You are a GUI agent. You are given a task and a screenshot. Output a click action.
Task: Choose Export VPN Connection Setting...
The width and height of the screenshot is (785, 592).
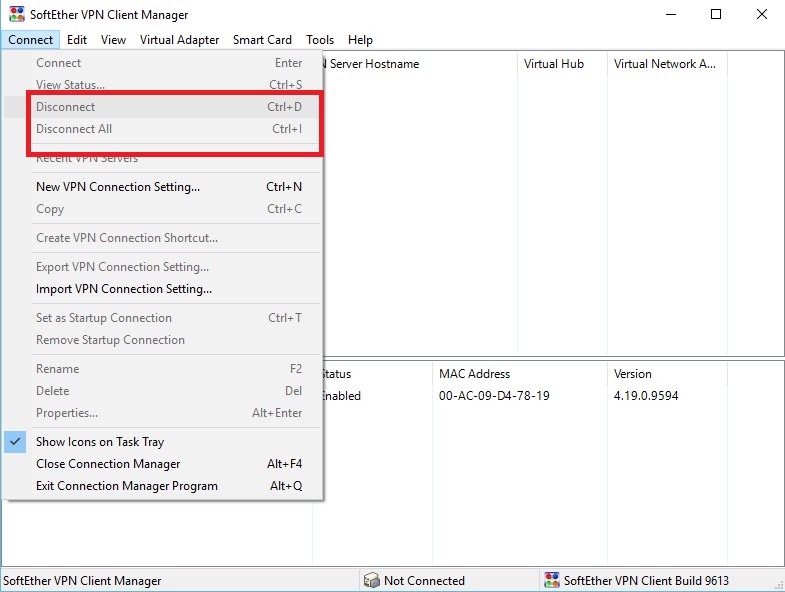[x=162, y=267]
